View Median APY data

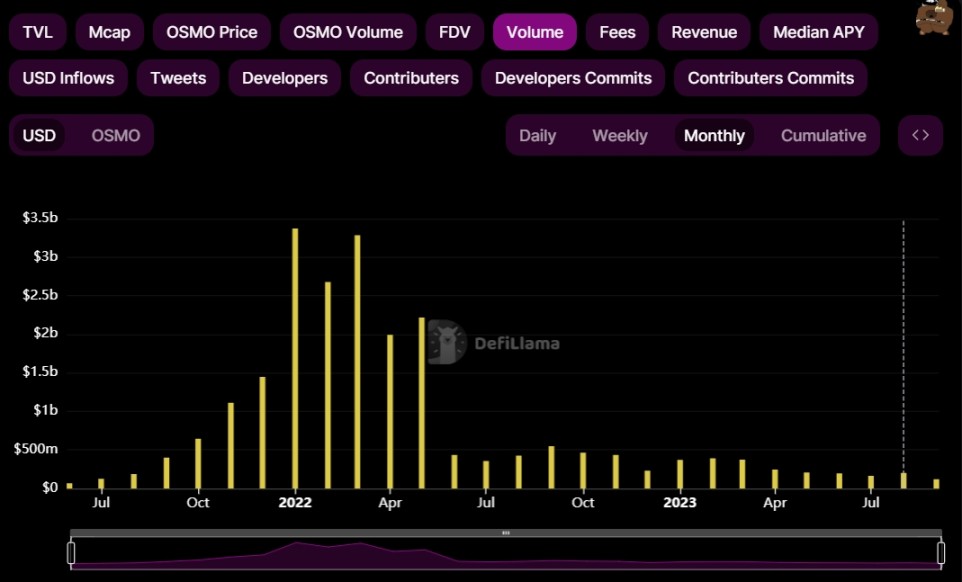(819, 31)
